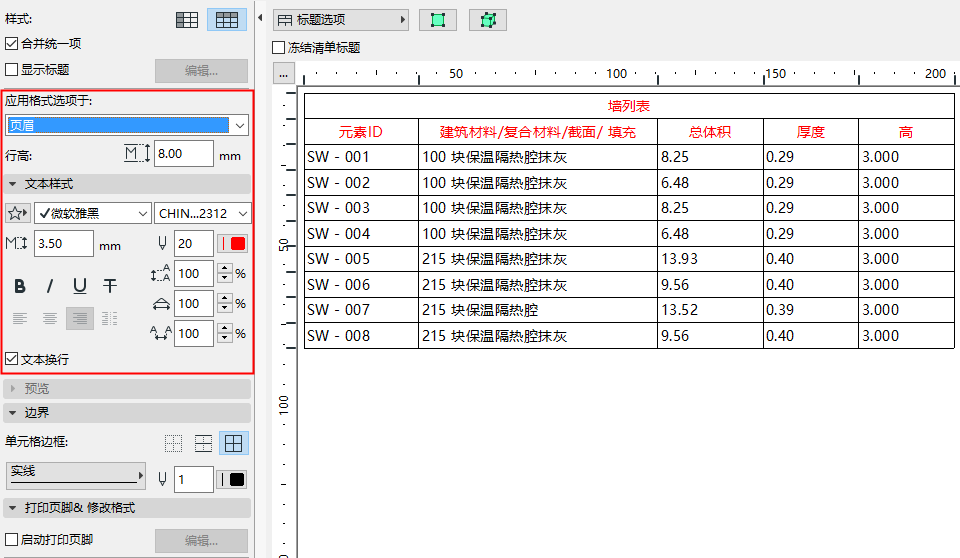960x558 pixels.
Task: Click the 墙列表 title cell
Action: point(629,106)
